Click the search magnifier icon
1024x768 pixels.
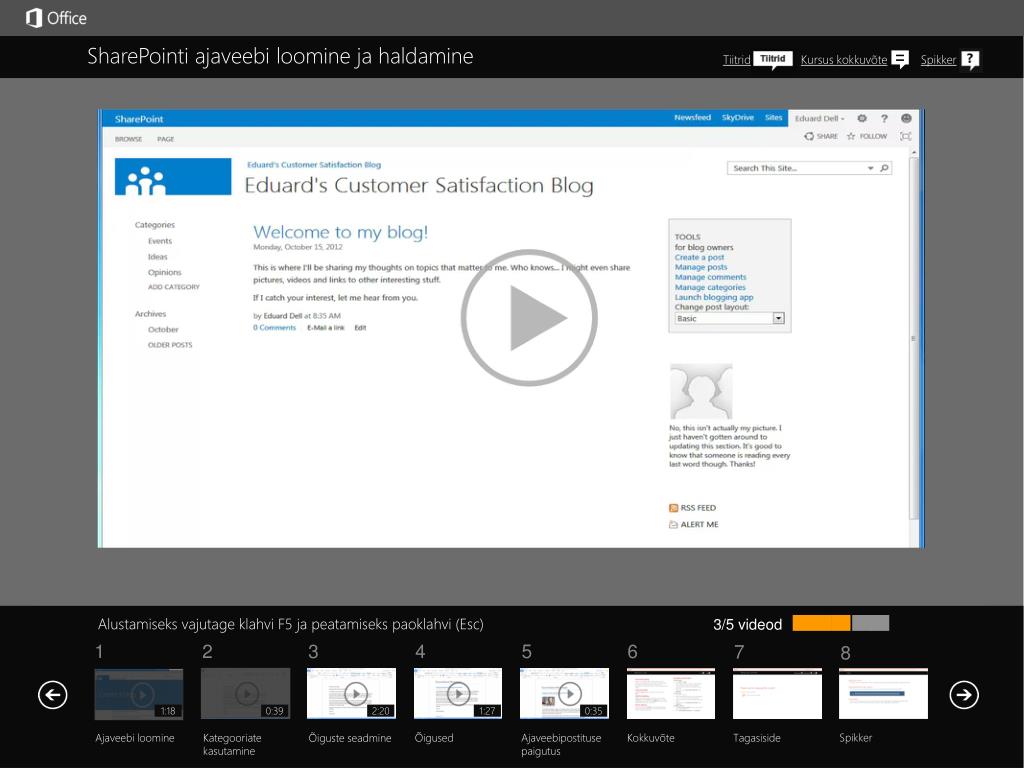tap(884, 168)
